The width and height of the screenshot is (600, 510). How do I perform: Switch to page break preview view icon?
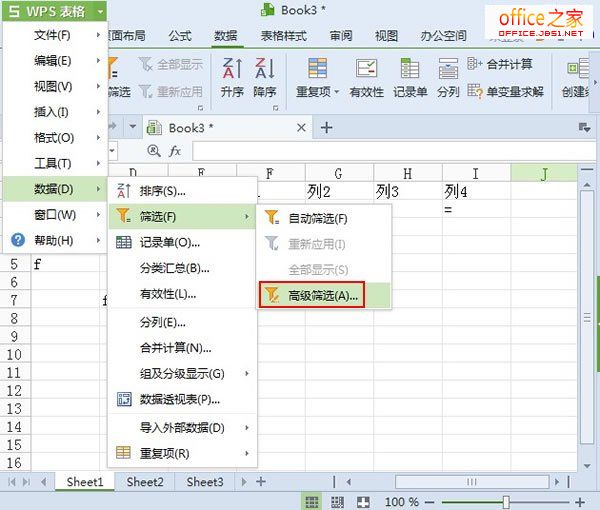pyautogui.click(x=337, y=501)
